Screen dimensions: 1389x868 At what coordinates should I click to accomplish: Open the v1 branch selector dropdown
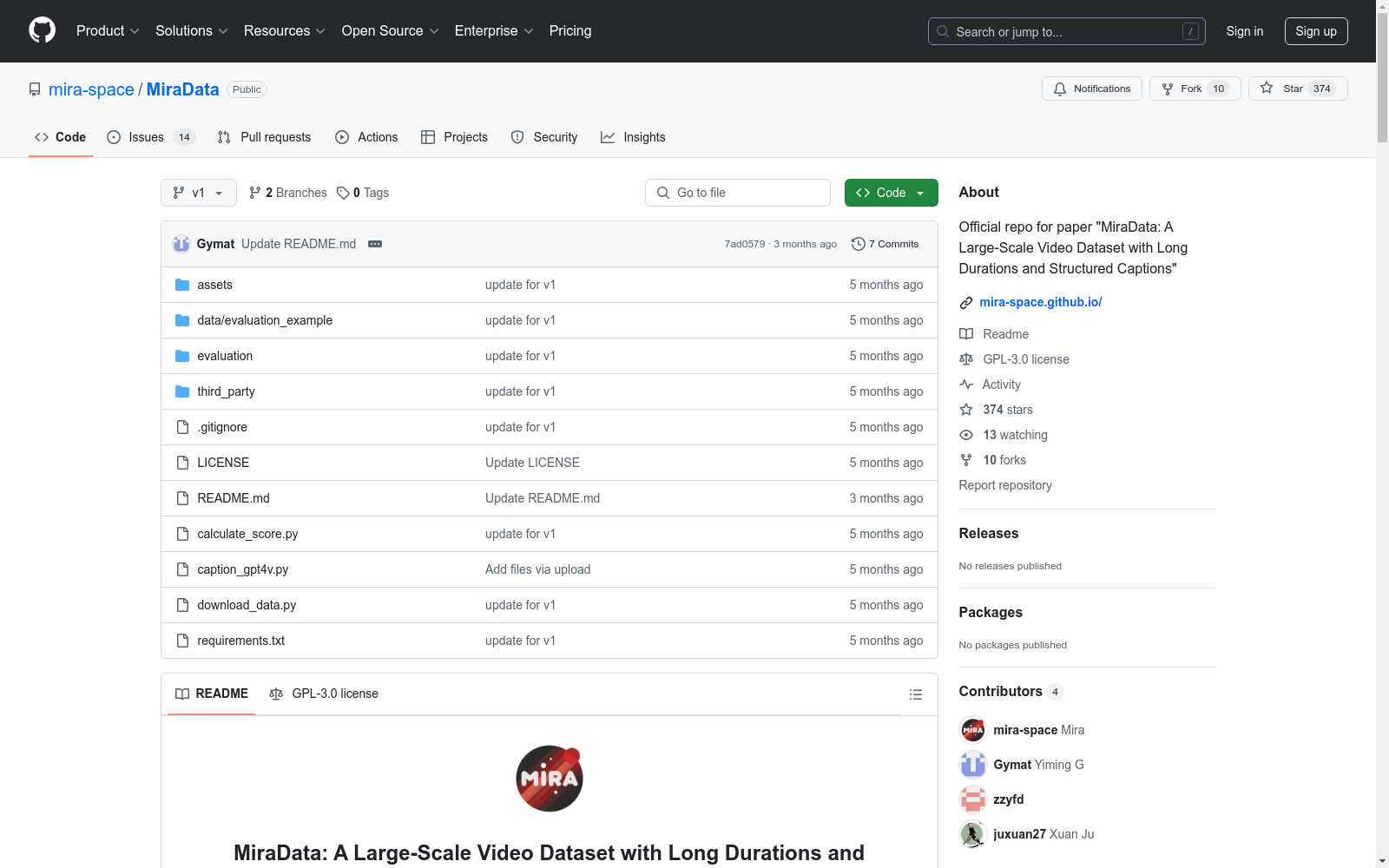point(199,193)
